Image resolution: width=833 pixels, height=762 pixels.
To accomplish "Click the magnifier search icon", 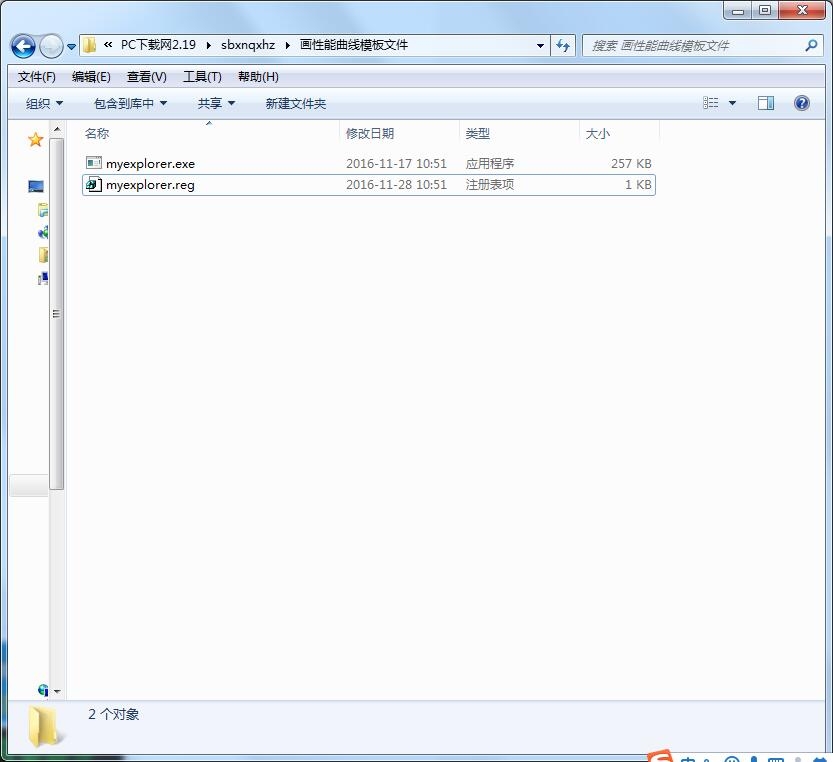I will point(811,46).
